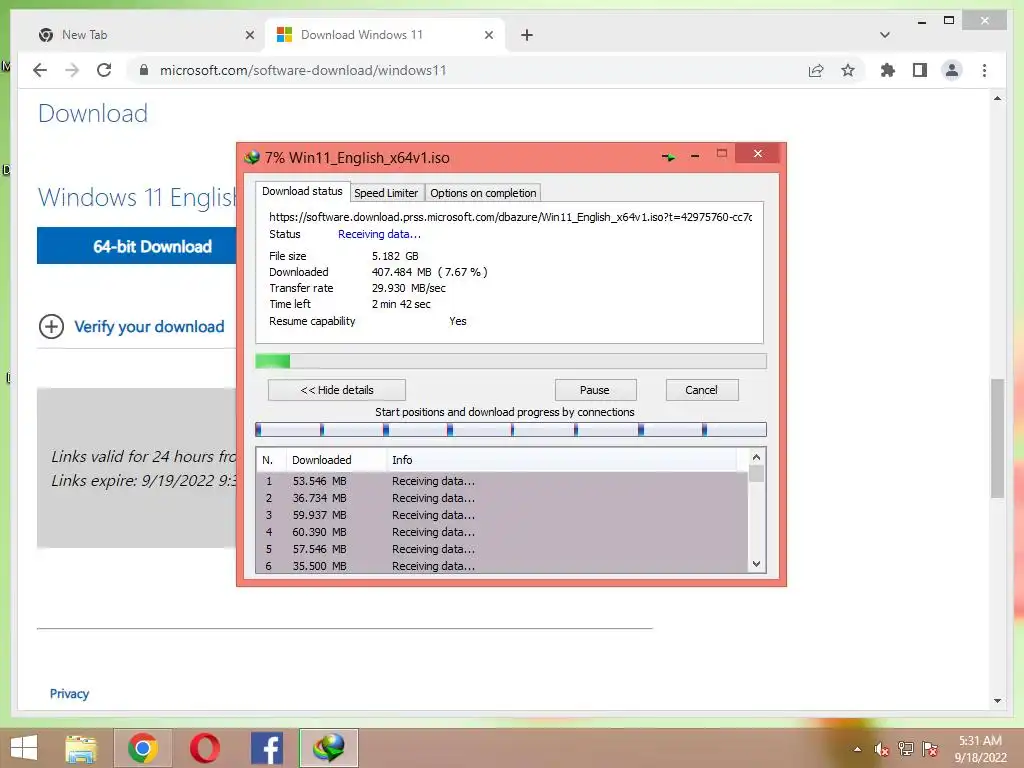1024x768 pixels.
Task: Open a new tab with plus button
Action: (527, 35)
